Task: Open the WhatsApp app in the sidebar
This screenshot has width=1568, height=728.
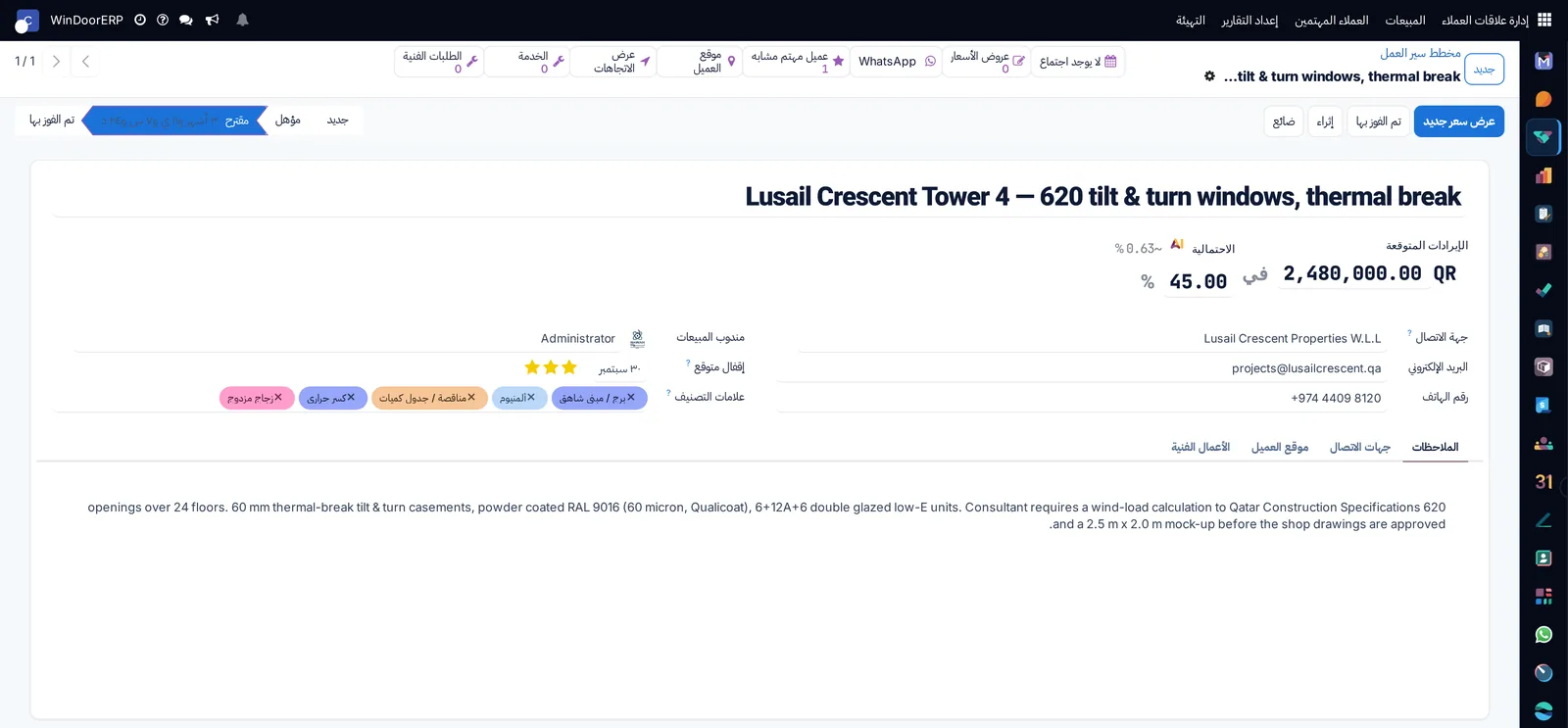Action: point(1543,635)
